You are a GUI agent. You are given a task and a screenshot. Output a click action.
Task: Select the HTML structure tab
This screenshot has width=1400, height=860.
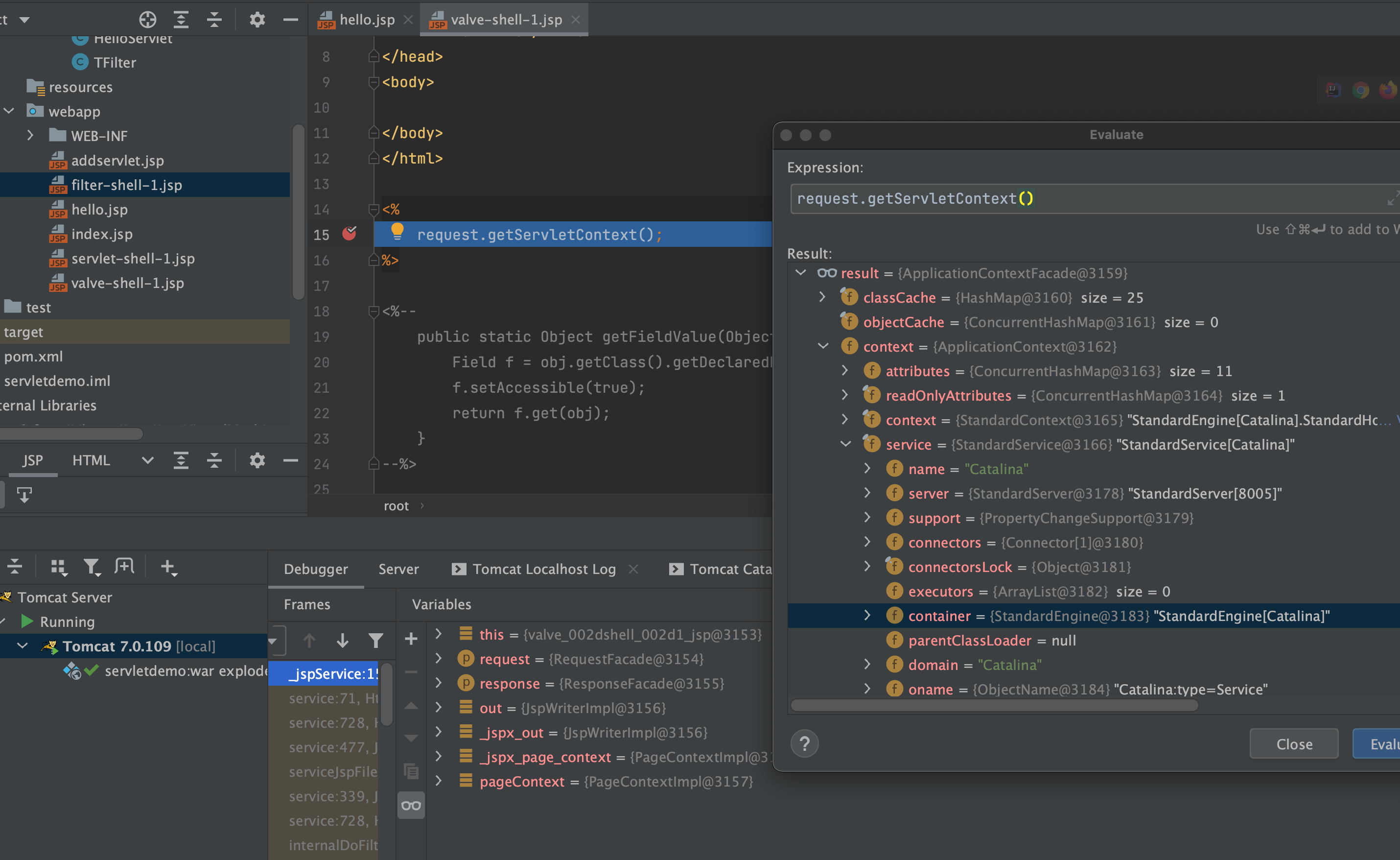click(x=91, y=460)
